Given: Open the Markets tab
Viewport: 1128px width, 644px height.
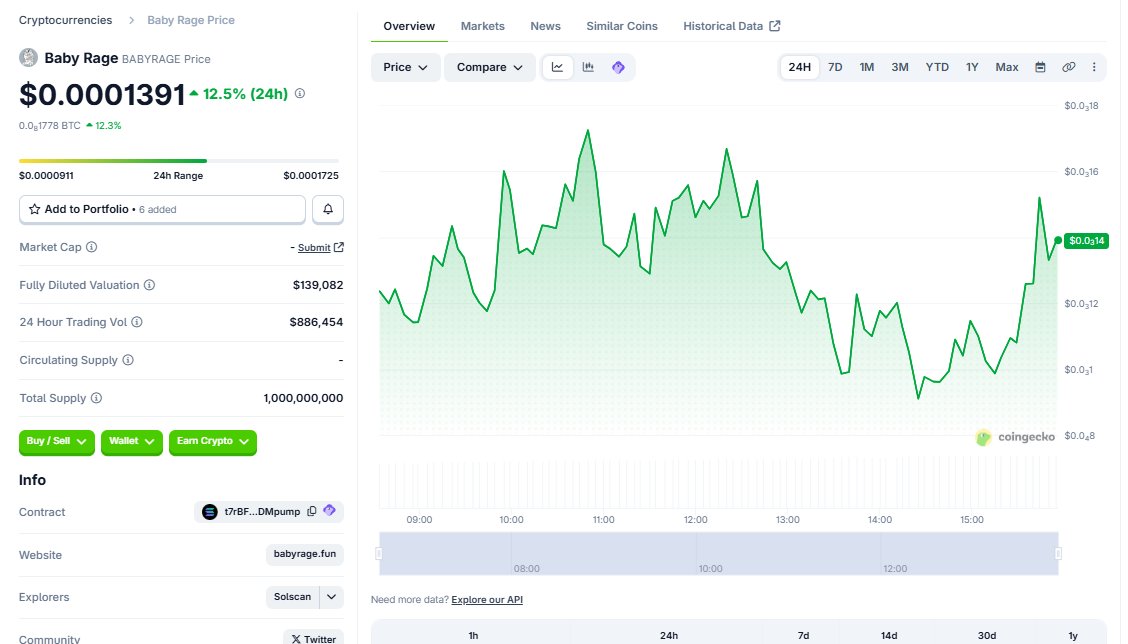Looking at the screenshot, I should tap(482, 26).
